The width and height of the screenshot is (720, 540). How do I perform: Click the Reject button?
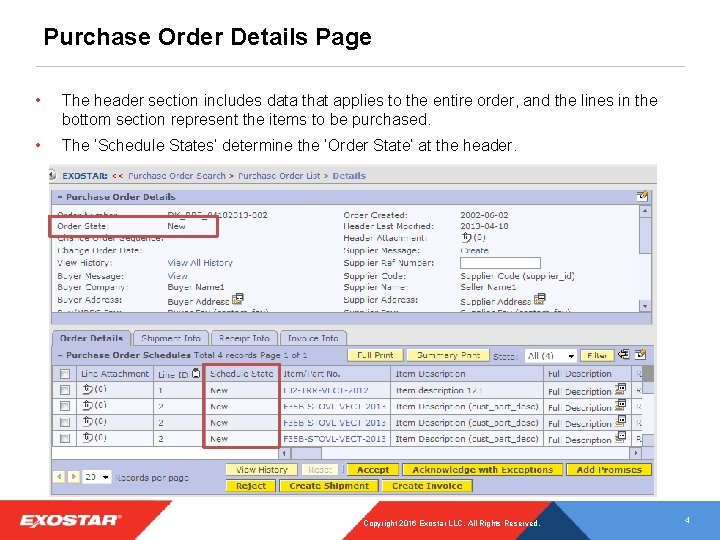pos(251,486)
